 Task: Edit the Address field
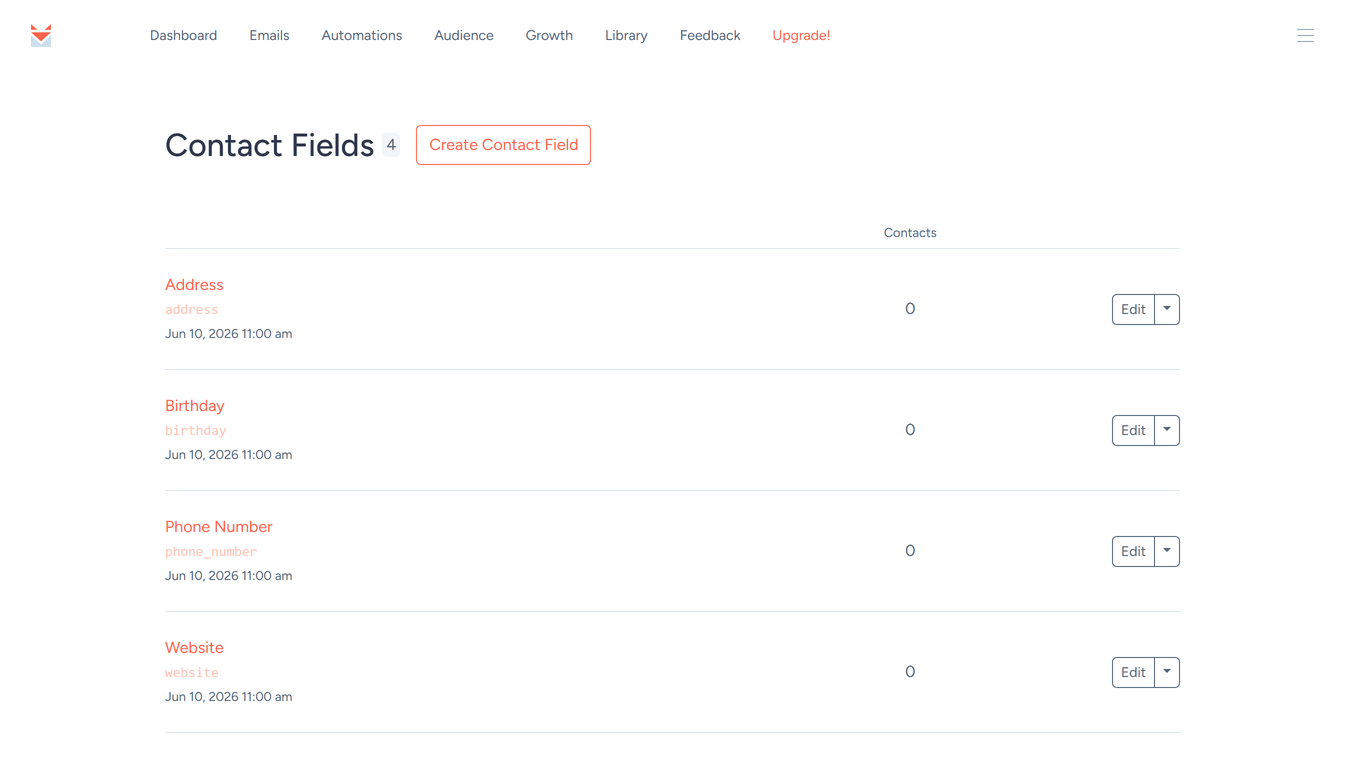[1133, 310]
